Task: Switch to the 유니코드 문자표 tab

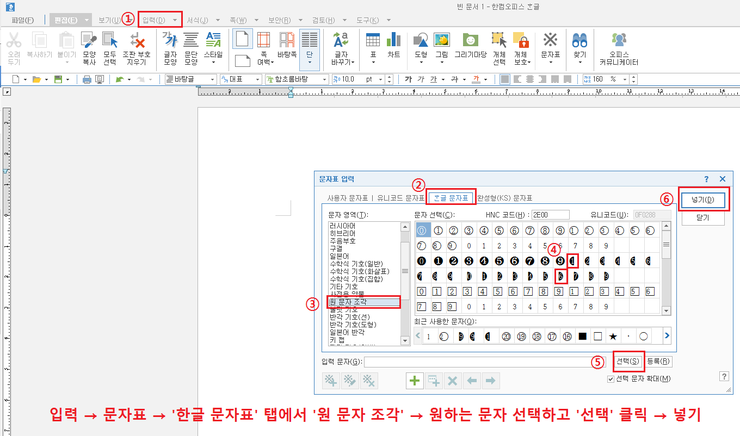Action: 400,198
